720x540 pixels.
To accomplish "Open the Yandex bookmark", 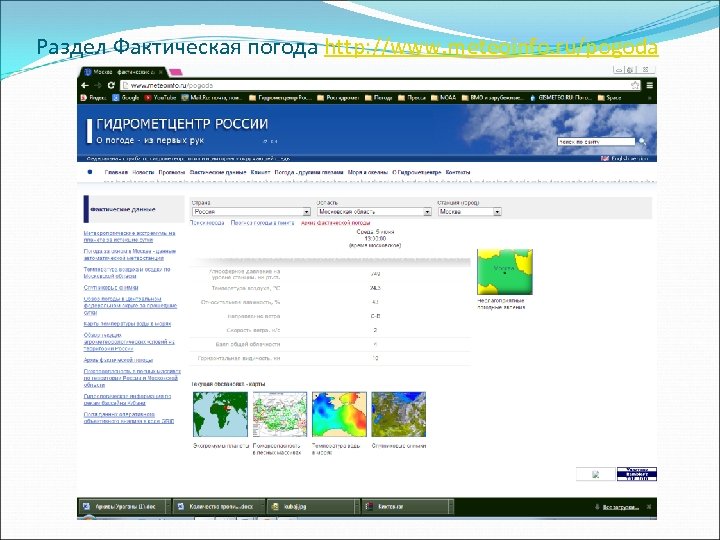I will (x=93, y=98).
